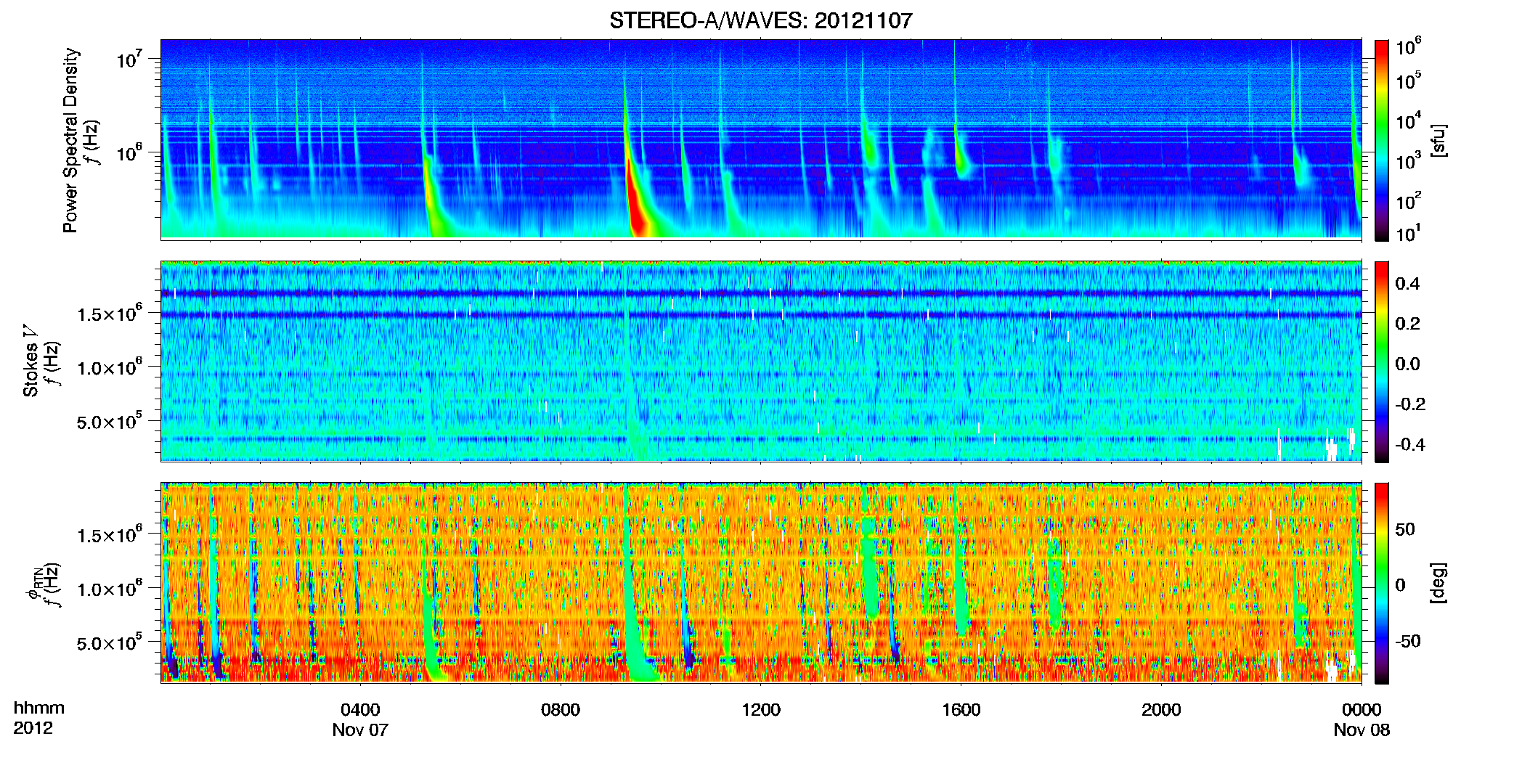Select the Nov 07 date label
The image size is (1522, 784).
[360, 730]
